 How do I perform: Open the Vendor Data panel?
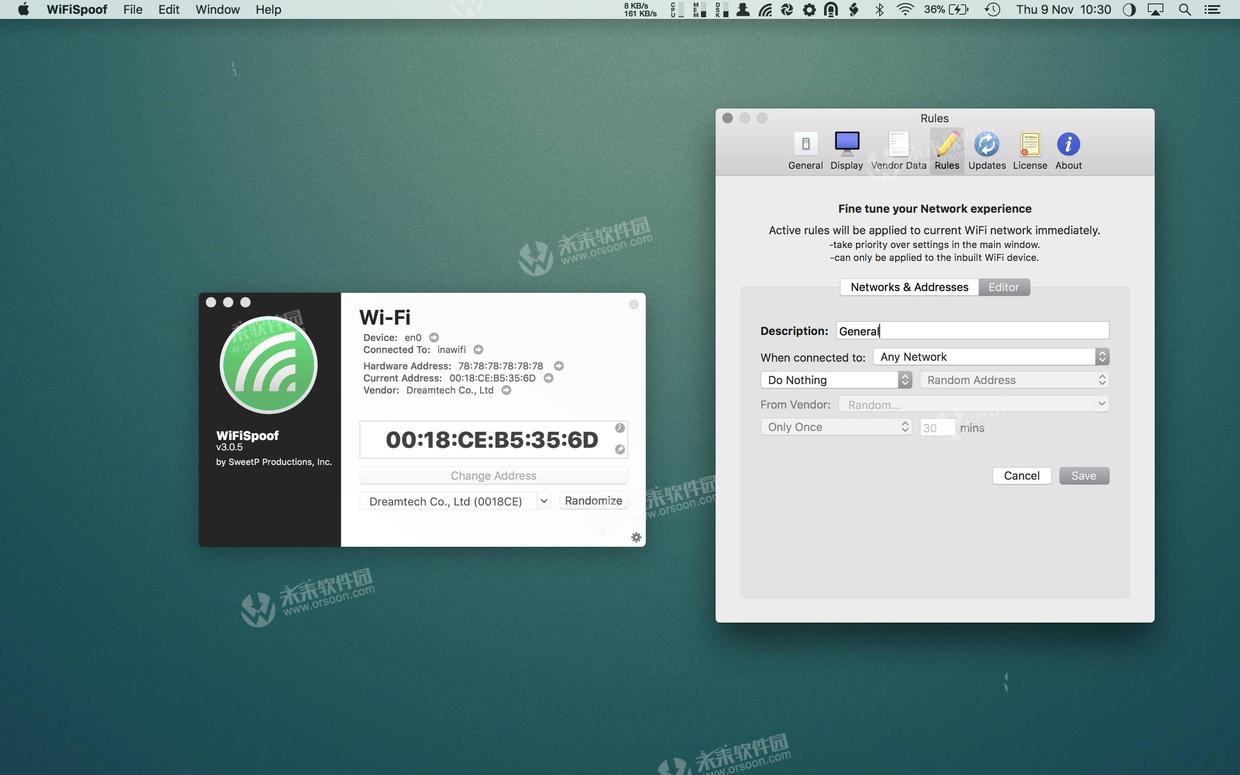tap(899, 148)
